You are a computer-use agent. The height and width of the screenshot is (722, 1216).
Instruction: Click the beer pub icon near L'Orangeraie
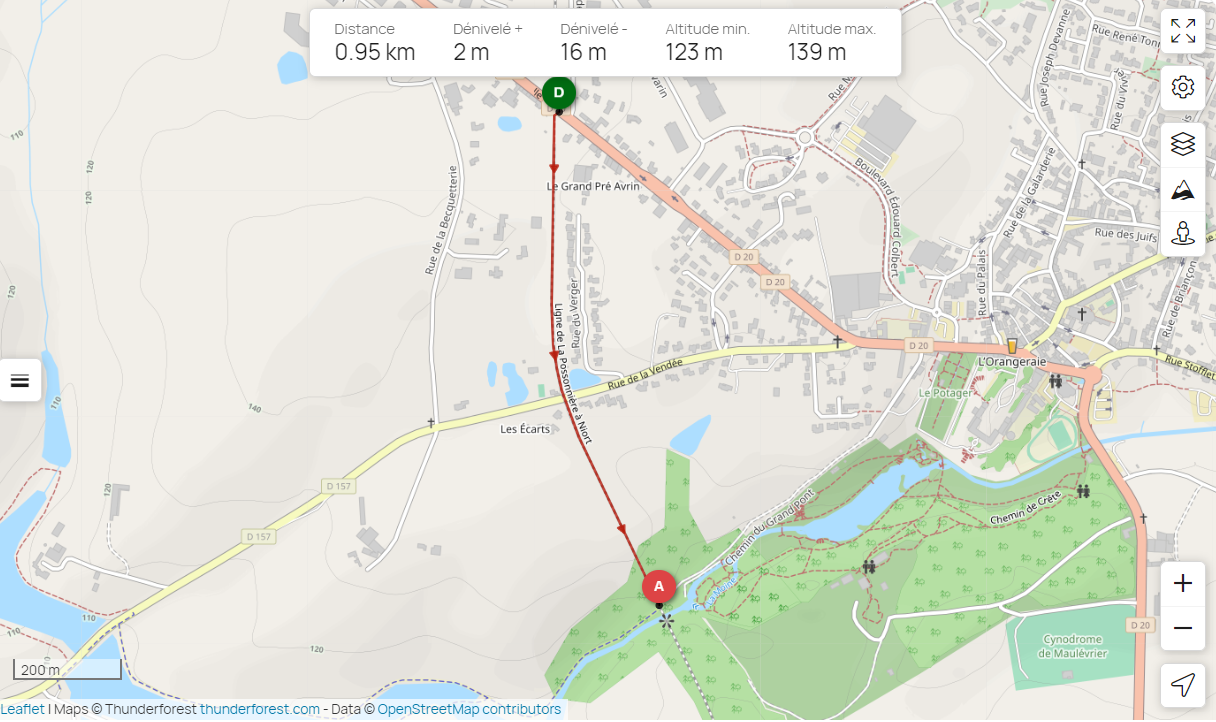tap(1012, 345)
